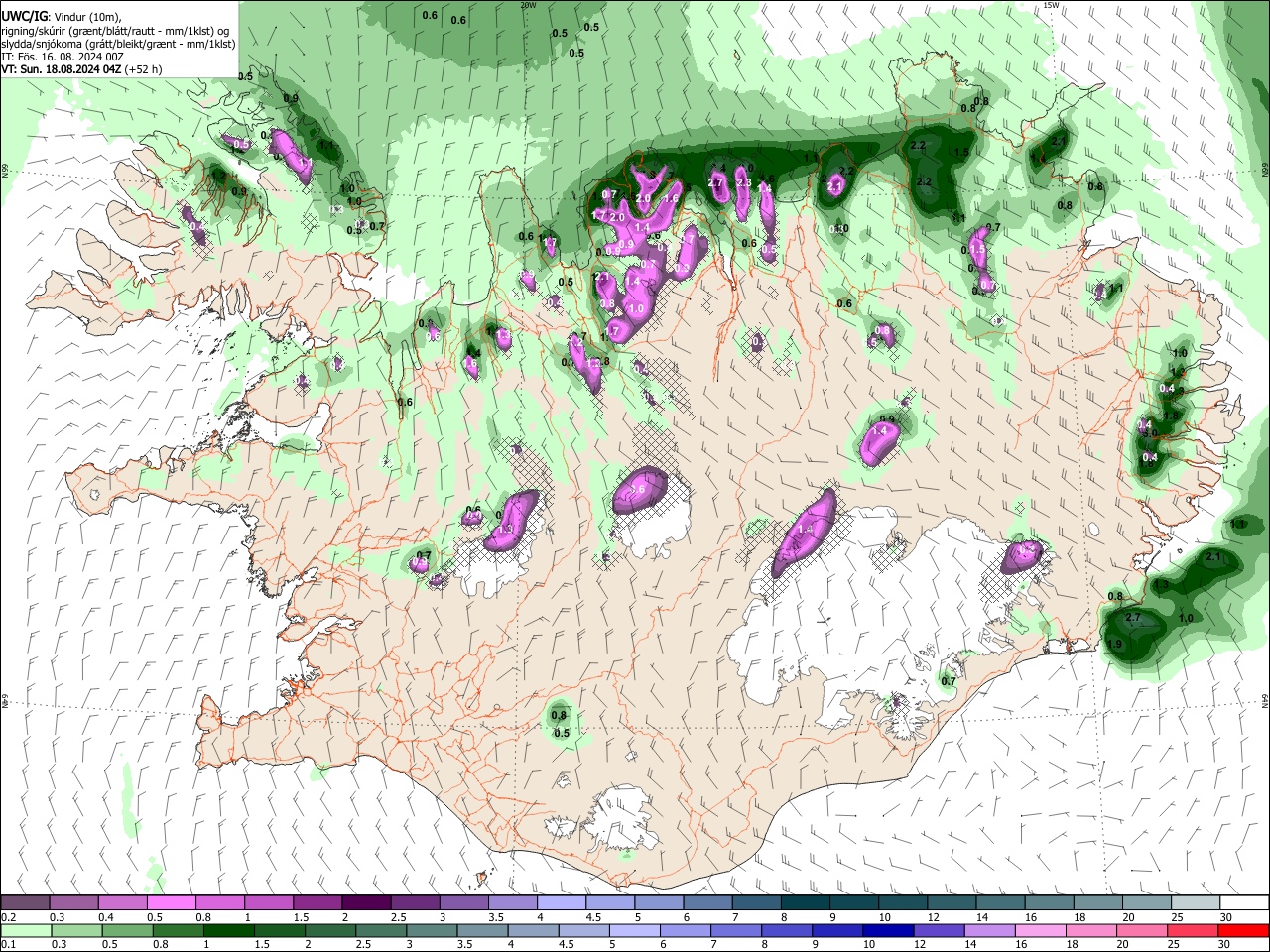Pick the bright magenta 0.5–0.8 snow swatch
The height and width of the screenshot is (952, 1270).
click(171, 903)
